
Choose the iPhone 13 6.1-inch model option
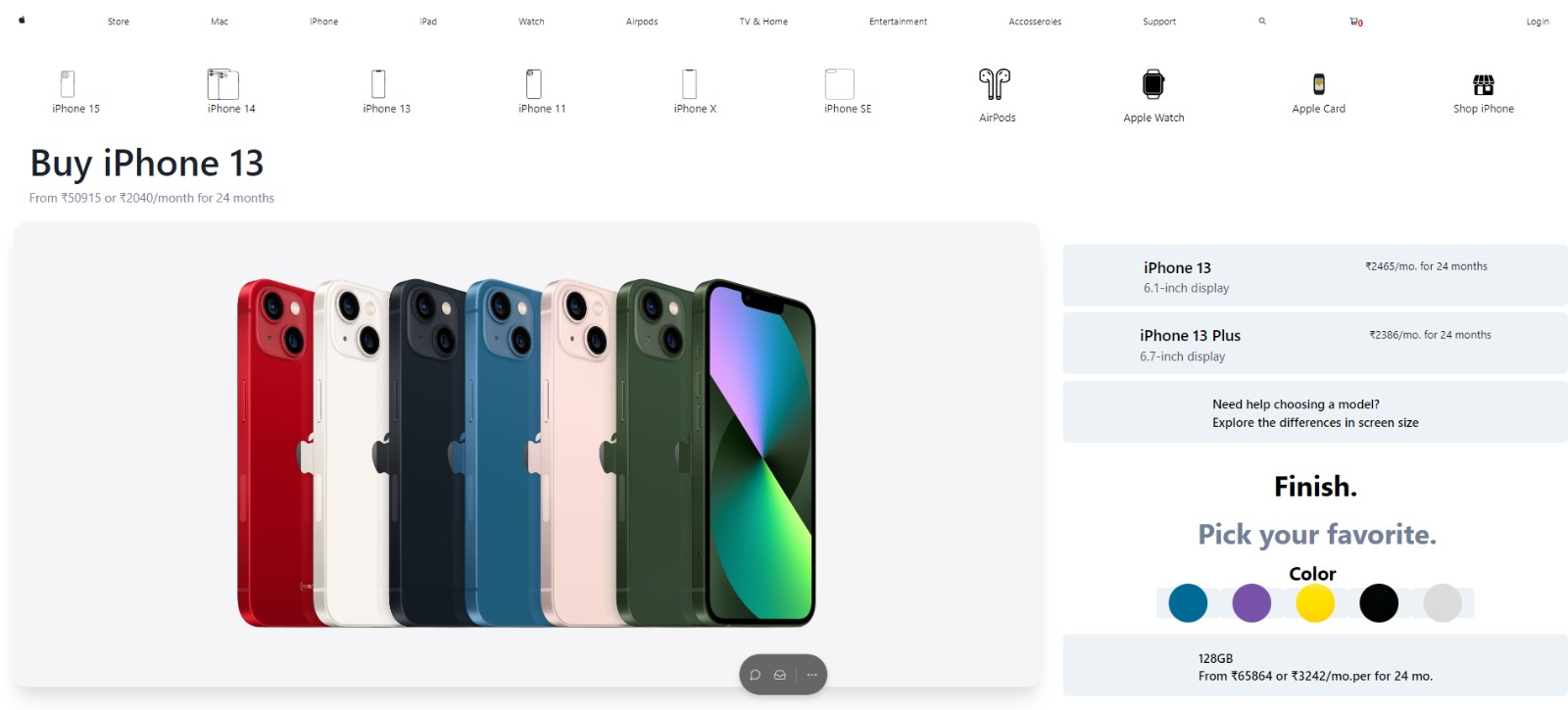(x=1315, y=276)
